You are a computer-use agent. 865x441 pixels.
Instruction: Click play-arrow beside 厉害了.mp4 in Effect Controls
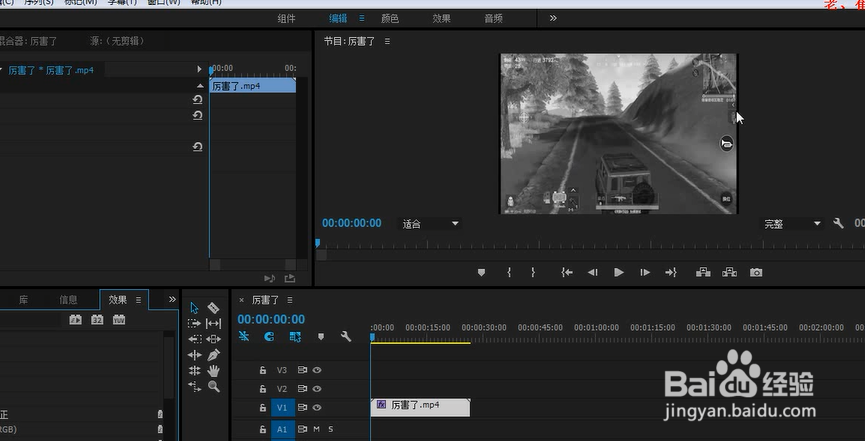click(199, 70)
